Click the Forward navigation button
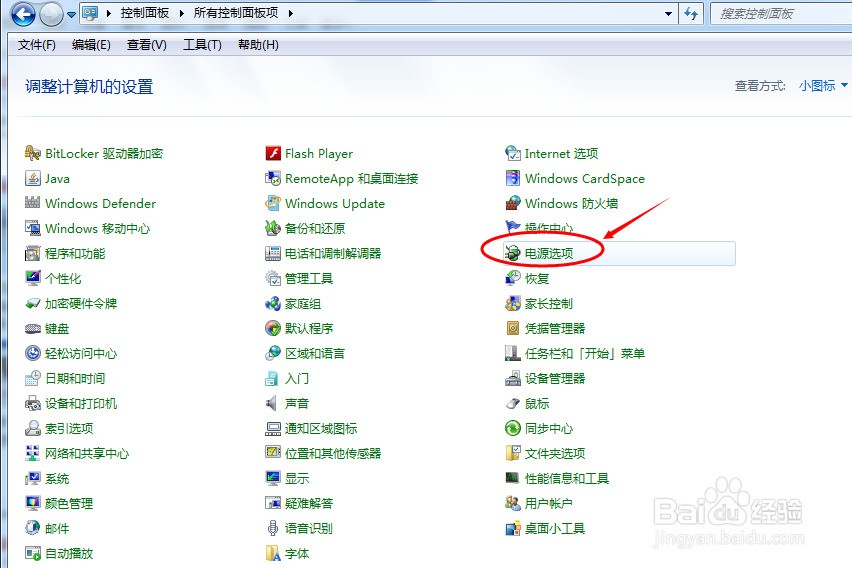 click(x=52, y=15)
